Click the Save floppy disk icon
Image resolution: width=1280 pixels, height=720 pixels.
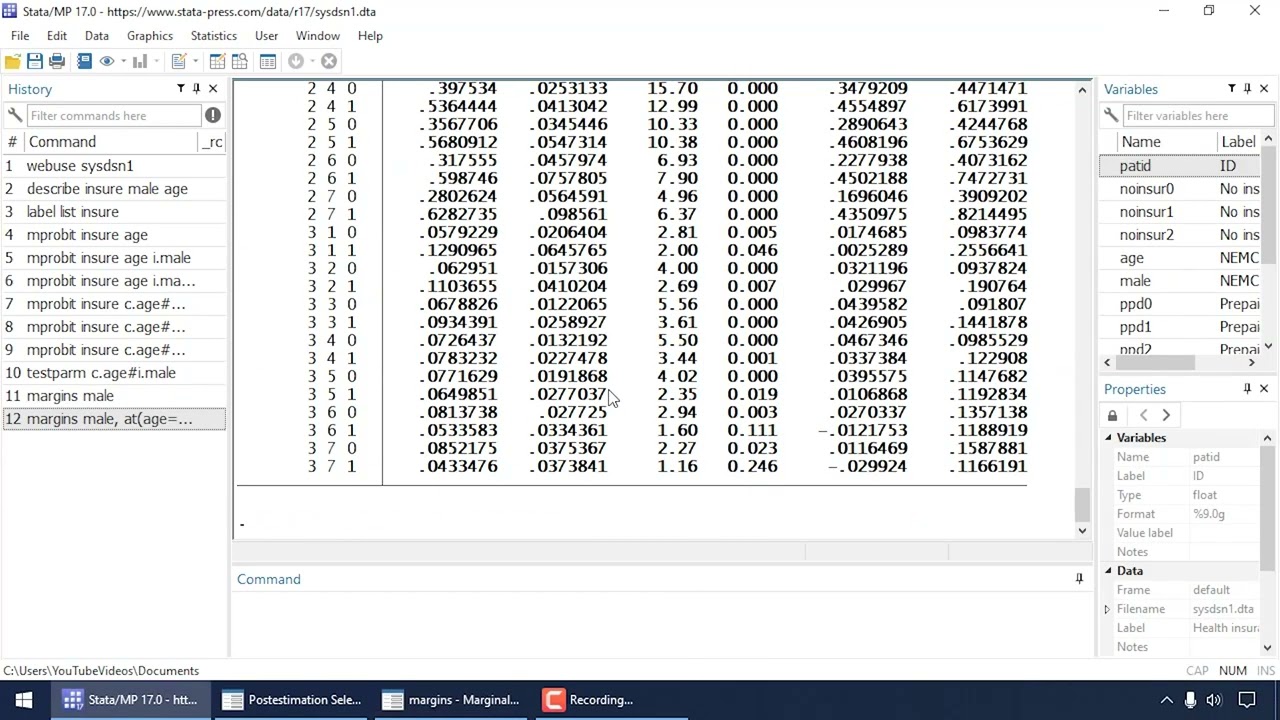click(35, 61)
